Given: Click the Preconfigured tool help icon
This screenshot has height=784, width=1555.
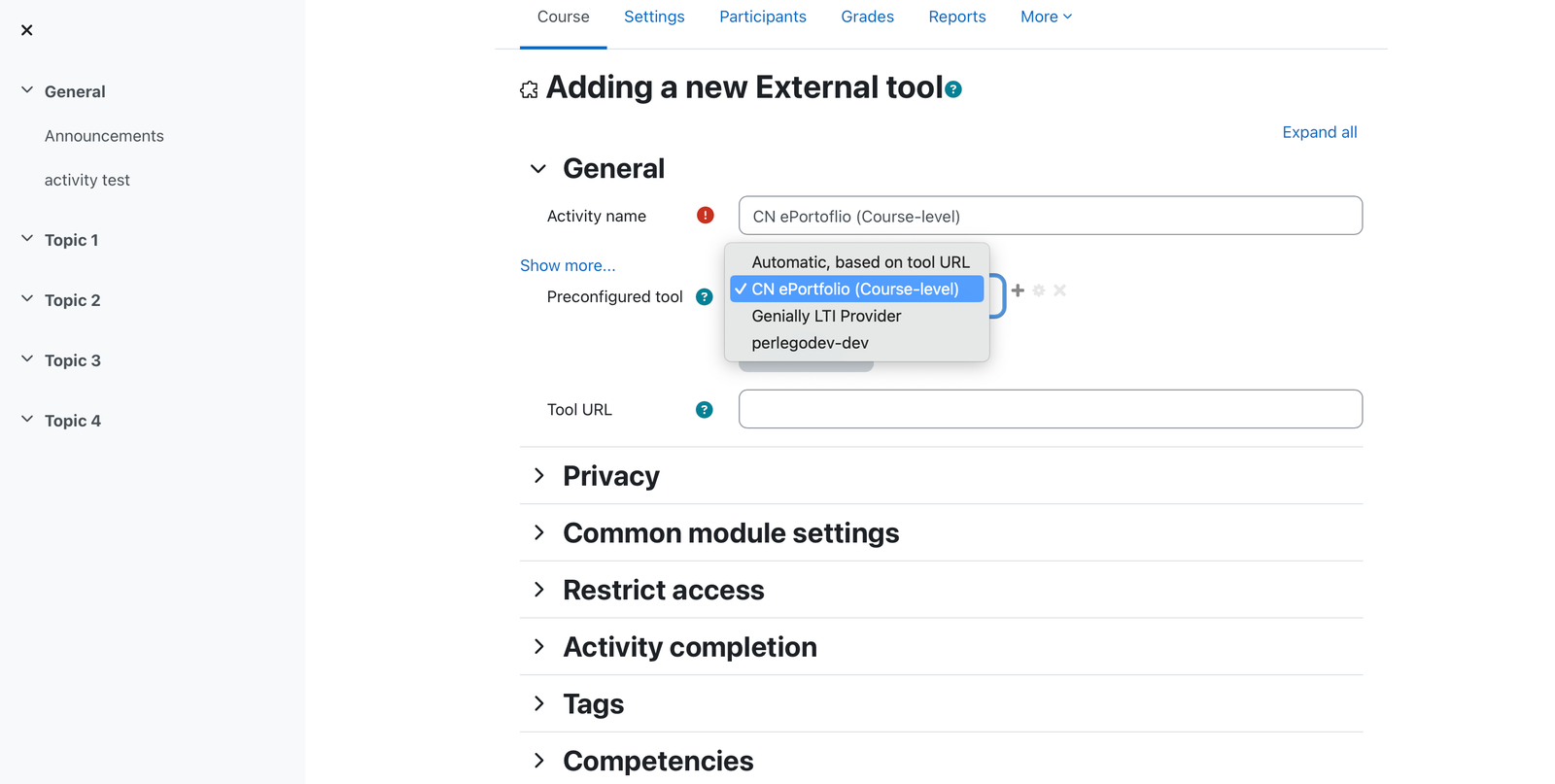Looking at the screenshot, I should point(705,297).
